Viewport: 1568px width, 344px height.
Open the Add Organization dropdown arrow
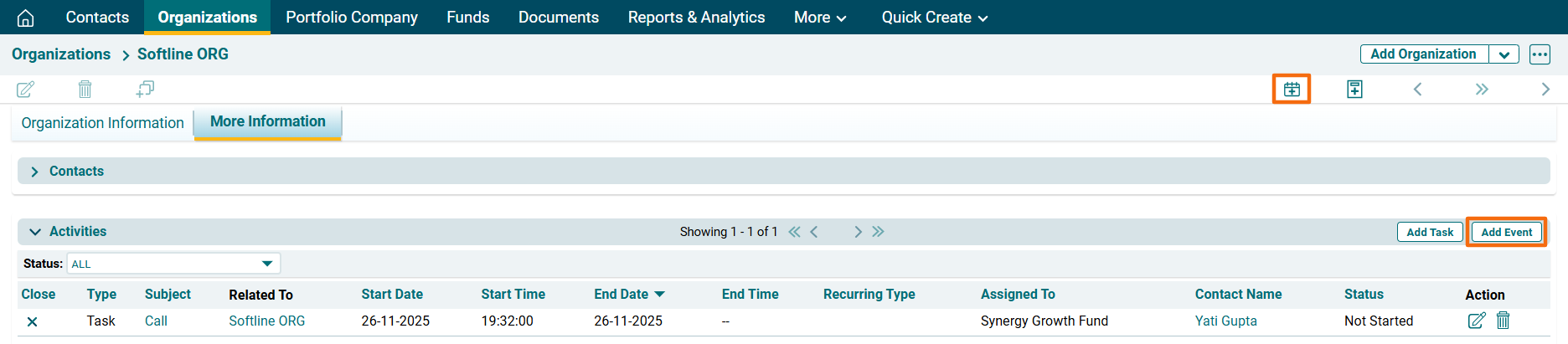click(x=1504, y=54)
